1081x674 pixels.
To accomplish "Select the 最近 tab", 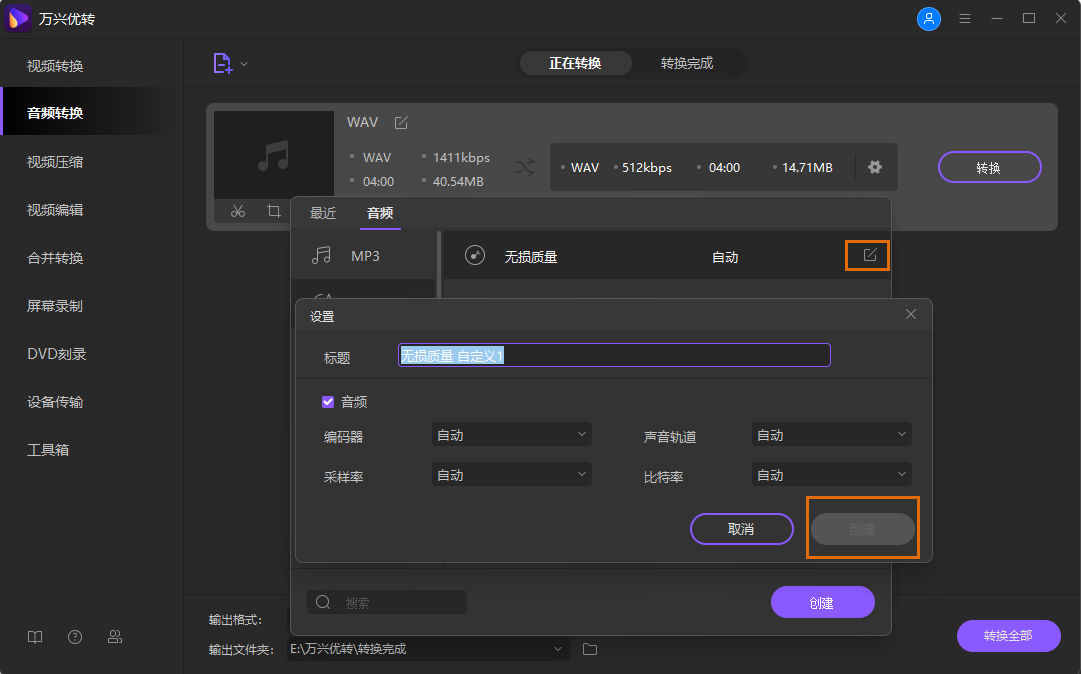I will tap(323, 213).
